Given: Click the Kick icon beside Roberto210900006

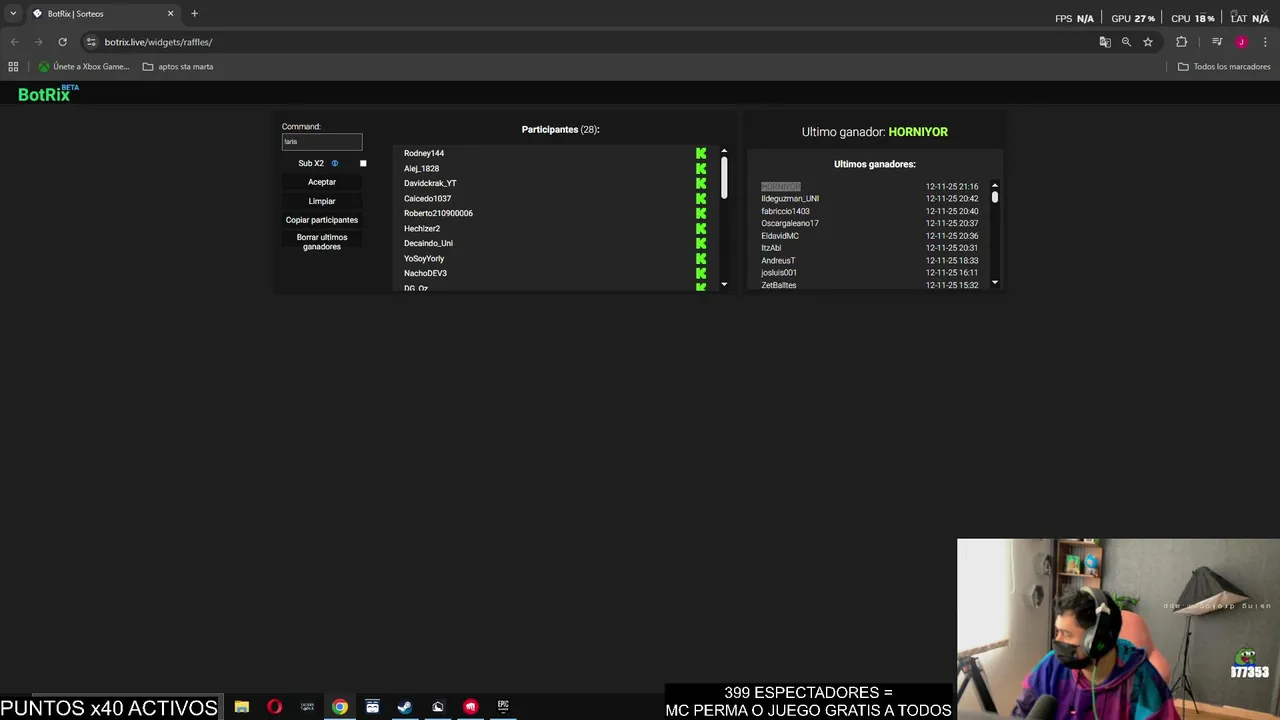Looking at the screenshot, I should 701,213.
